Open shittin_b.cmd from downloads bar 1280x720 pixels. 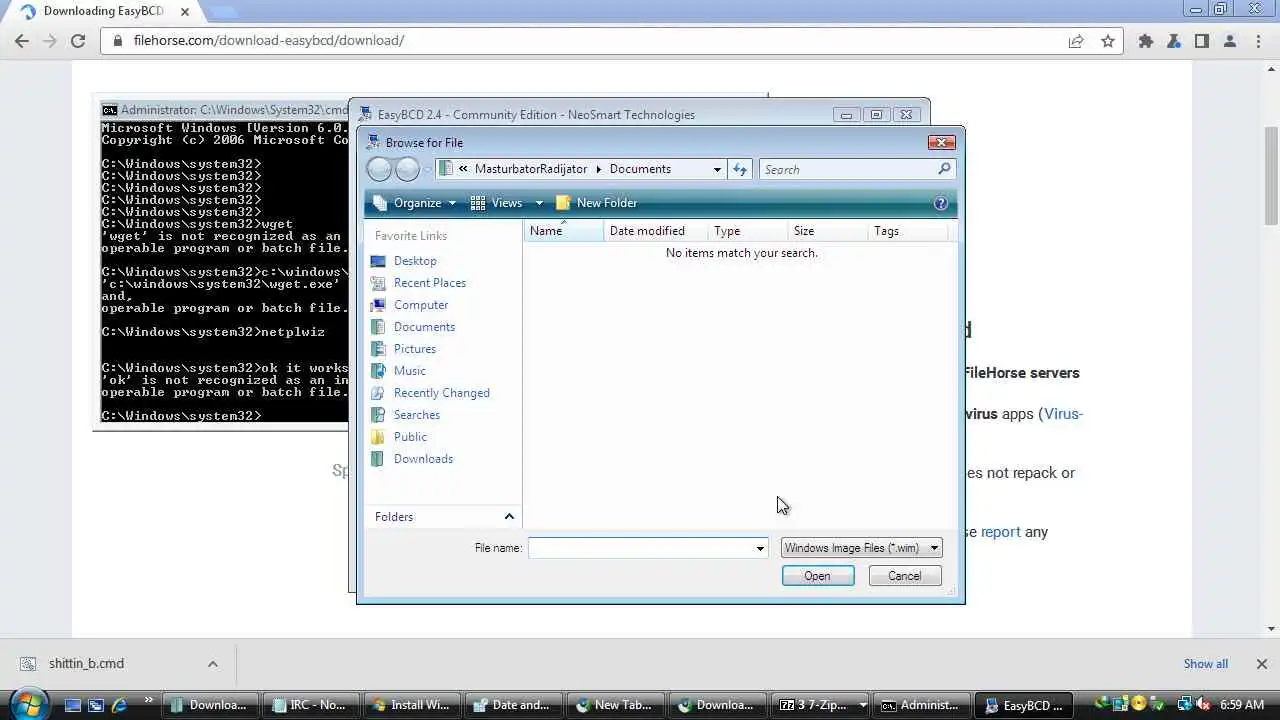point(86,664)
